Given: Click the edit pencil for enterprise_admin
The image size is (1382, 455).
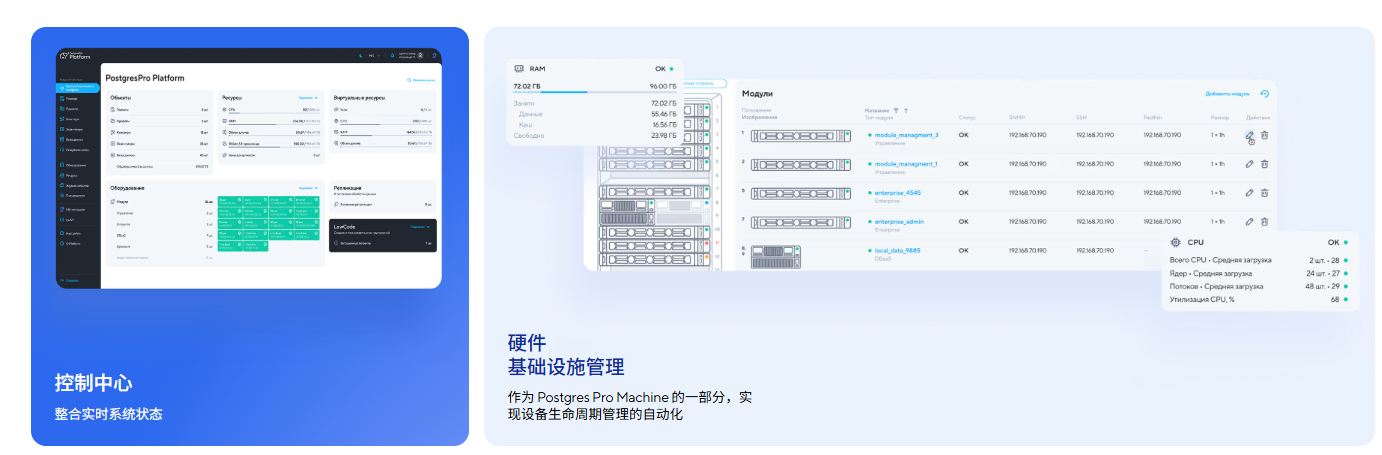Looking at the screenshot, I should (x=1249, y=221).
